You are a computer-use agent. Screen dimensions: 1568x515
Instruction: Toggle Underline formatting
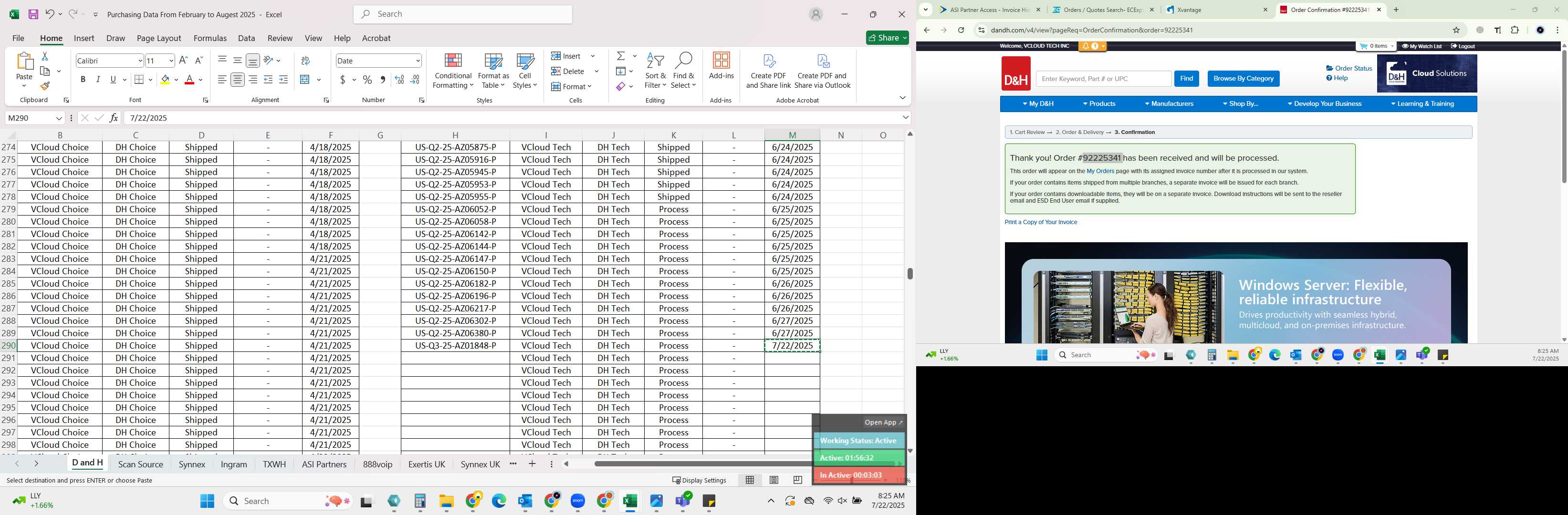pyautogui.click(x=113, y=80)
